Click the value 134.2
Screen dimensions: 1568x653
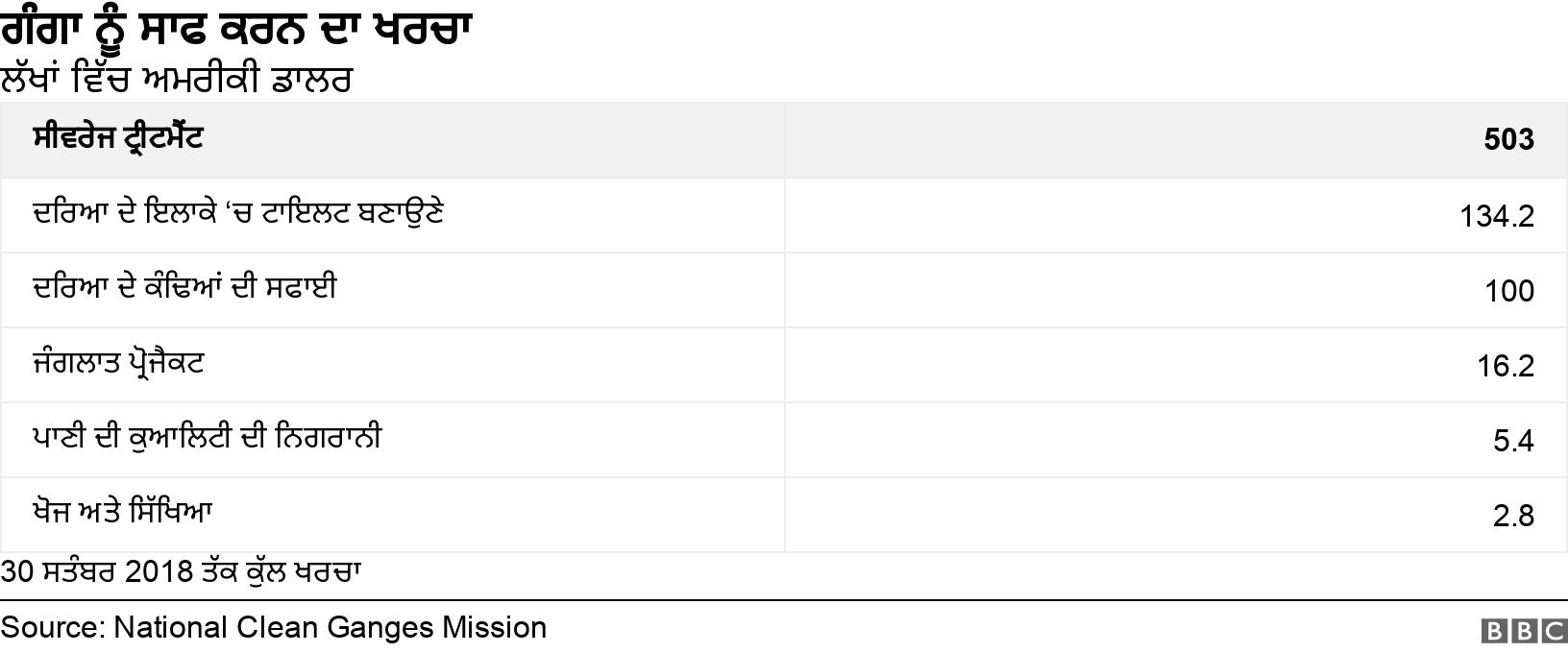pyautogui.click(x=1496, y=216)
